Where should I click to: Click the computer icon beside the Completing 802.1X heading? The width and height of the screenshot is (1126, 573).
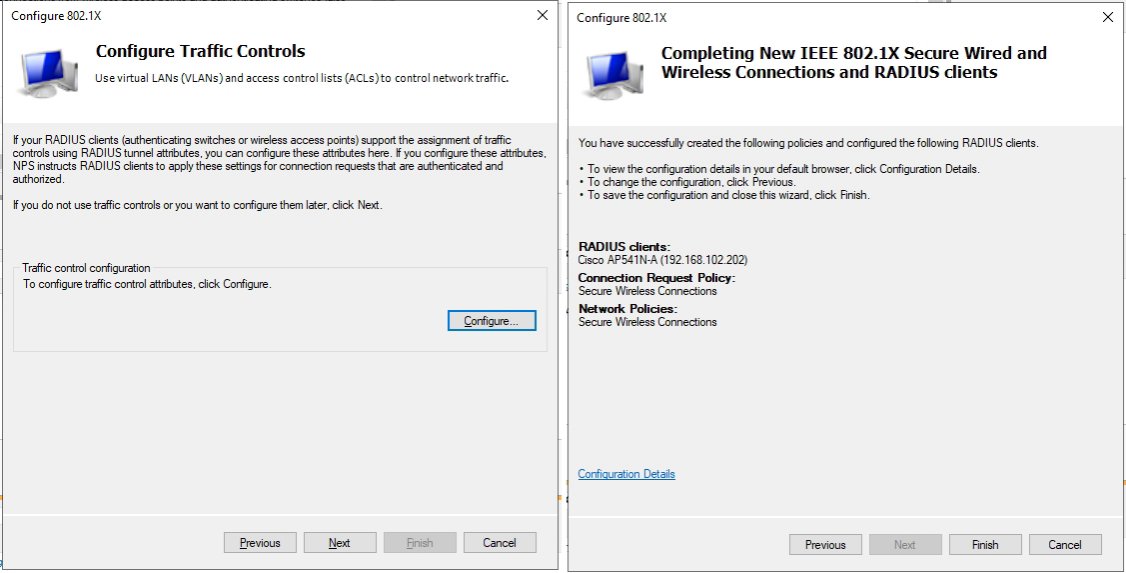tap(614, 72)
